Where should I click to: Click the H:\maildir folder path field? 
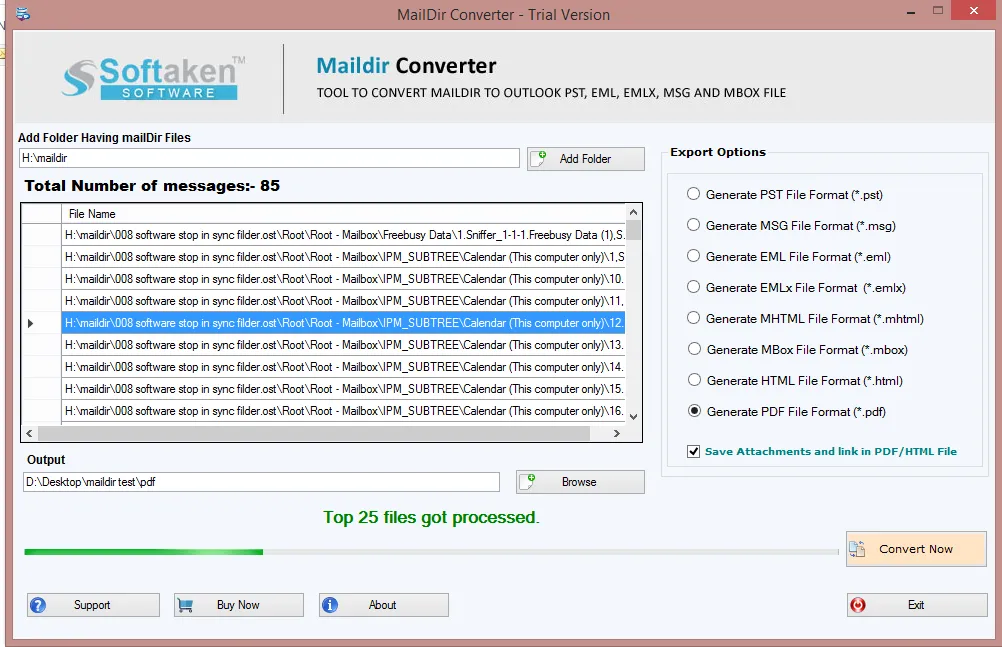[269, 158]
